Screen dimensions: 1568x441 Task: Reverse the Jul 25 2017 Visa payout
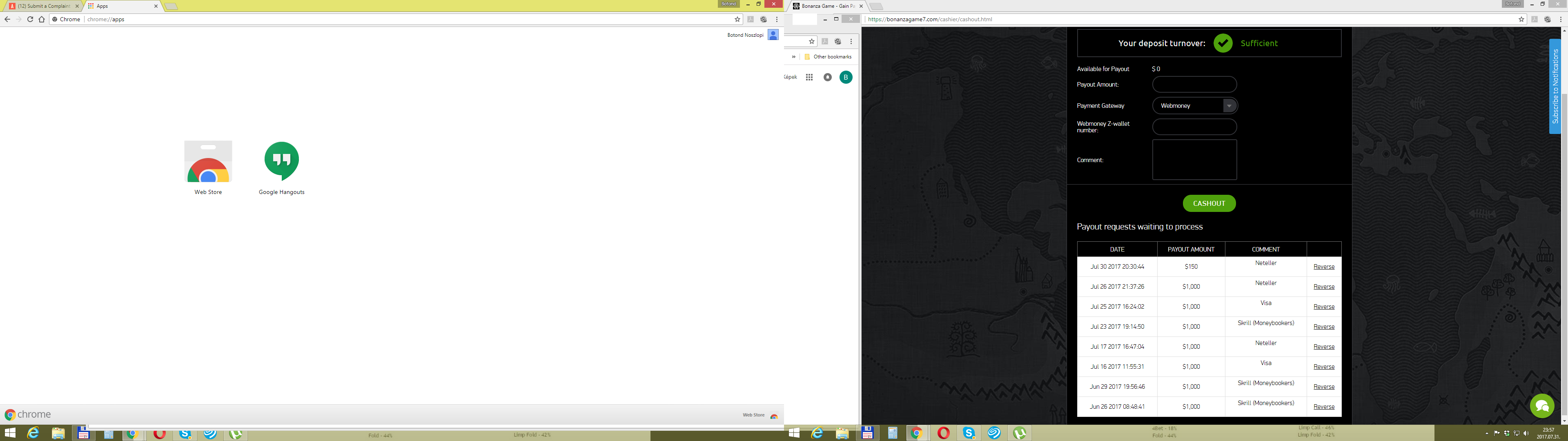pos(1323,307)
